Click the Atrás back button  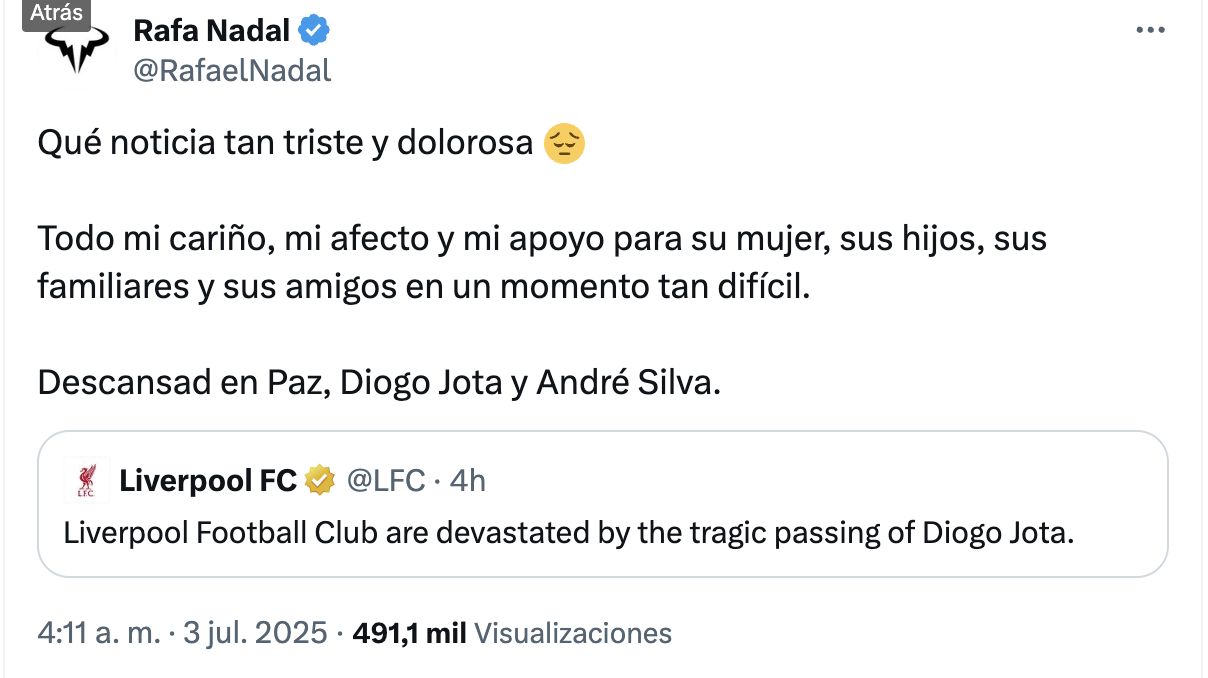(x=56, y=14)
